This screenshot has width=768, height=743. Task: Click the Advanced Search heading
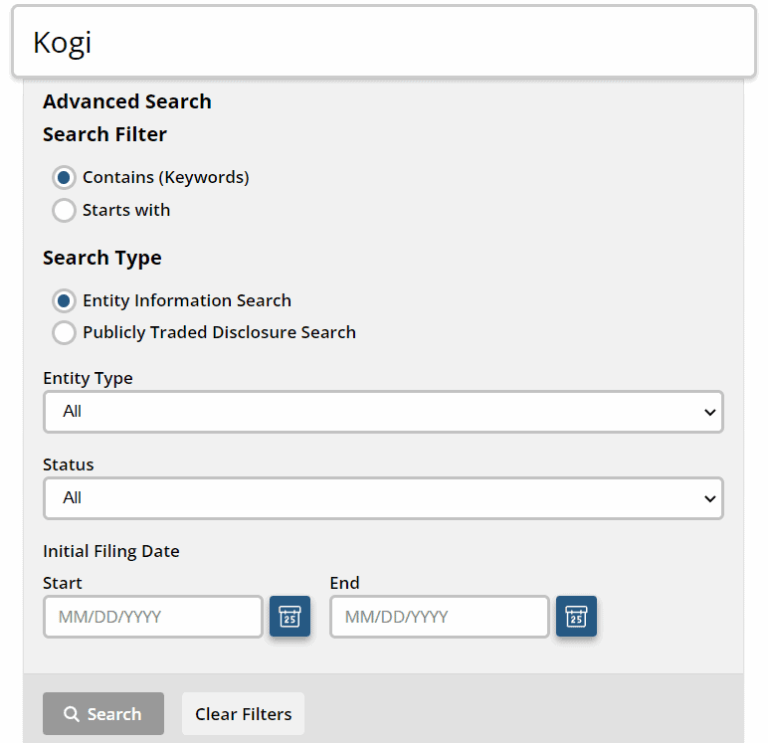tap(127, 102)
